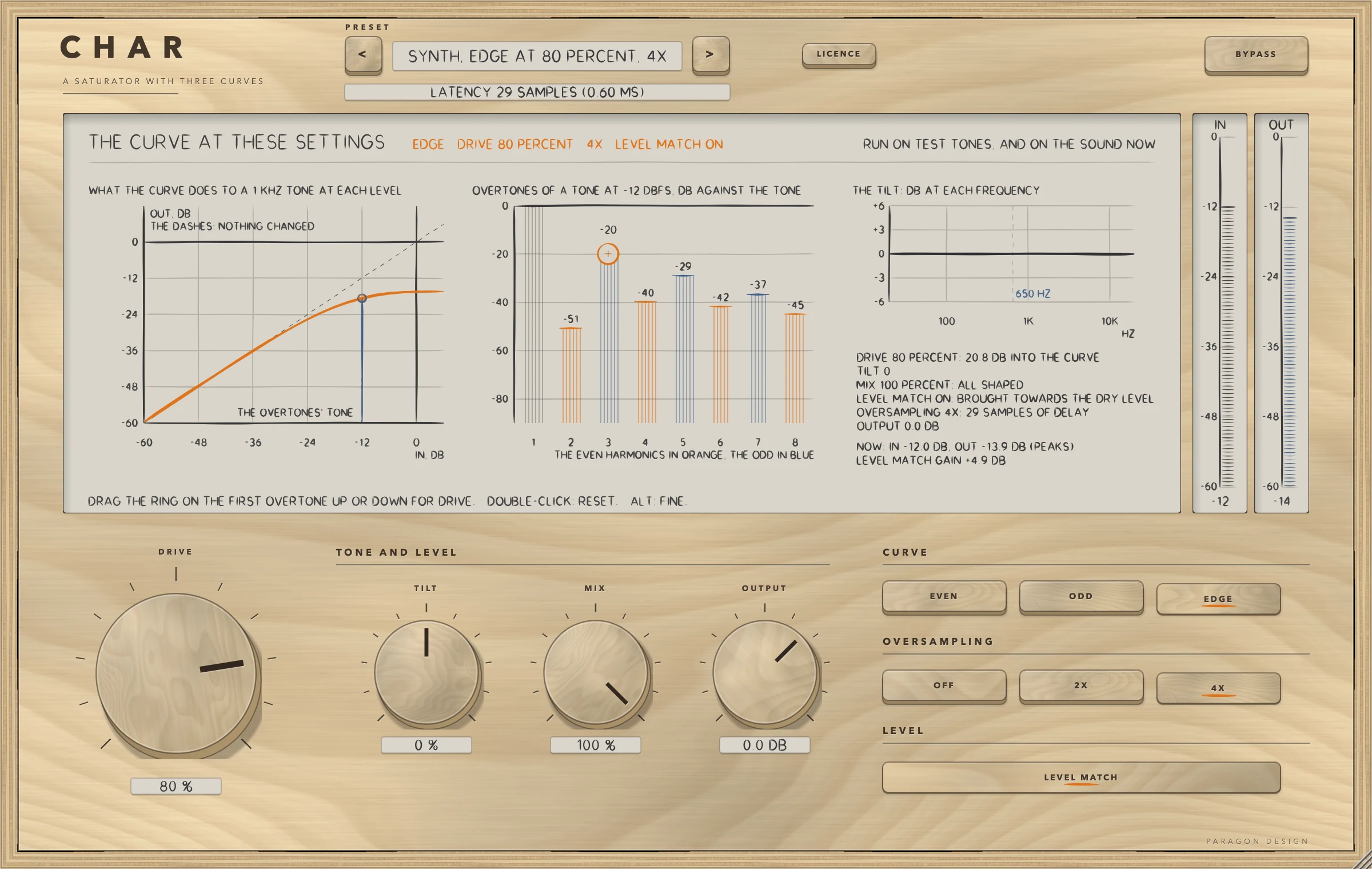Click the IN level meter
The width and height of the screenshot is (1372, 869).
click(1220, 313)
